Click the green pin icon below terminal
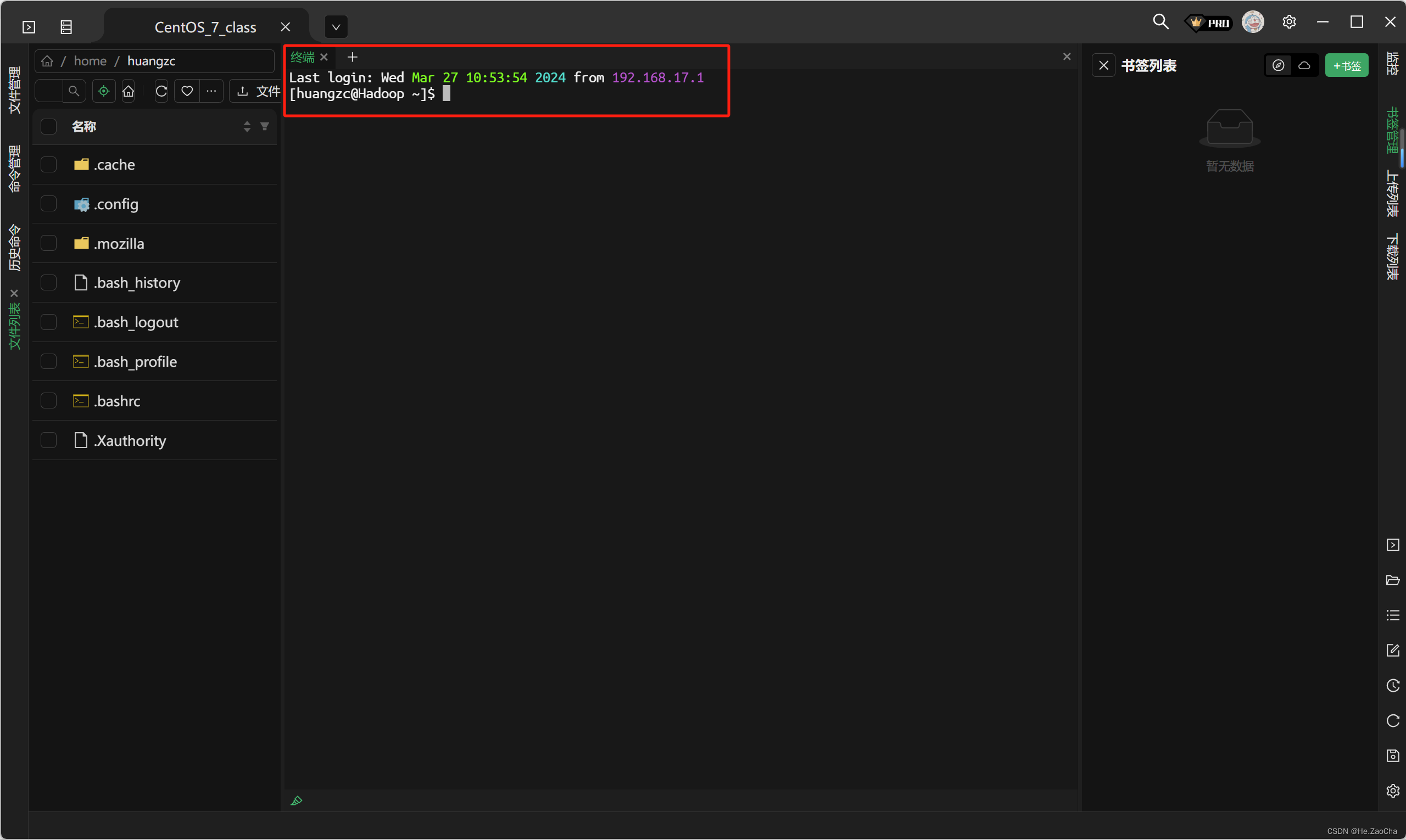The height and width of the screenshot is (840, 1406). (296, 800)
